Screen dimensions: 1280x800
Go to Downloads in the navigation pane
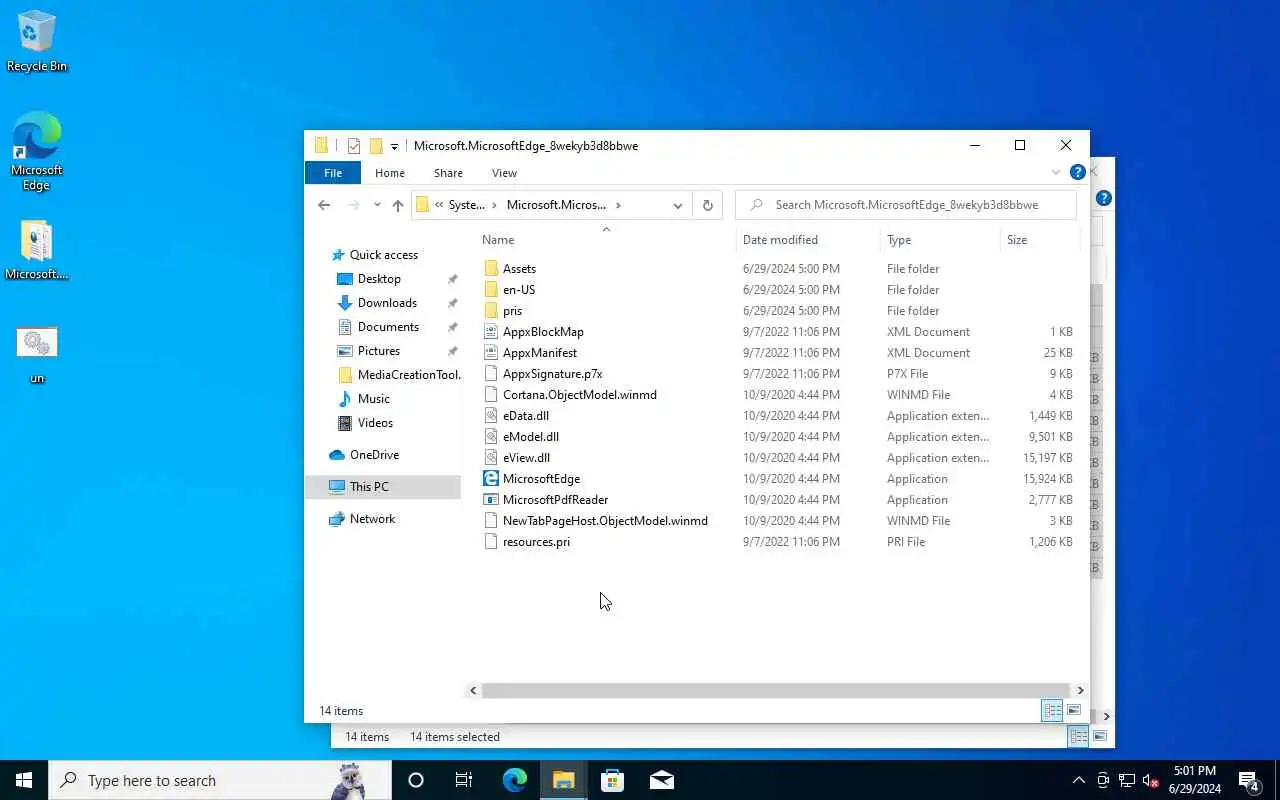(387, 303)
